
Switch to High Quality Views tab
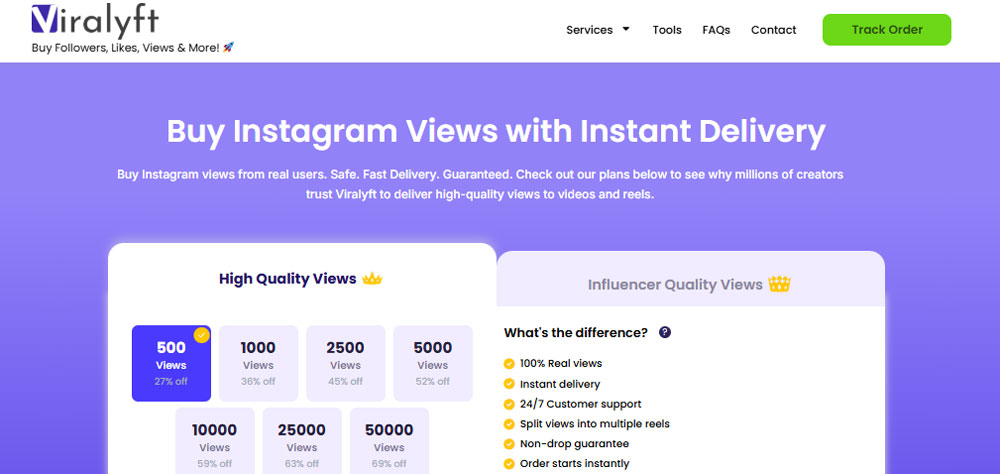click(x=302, y=279)
